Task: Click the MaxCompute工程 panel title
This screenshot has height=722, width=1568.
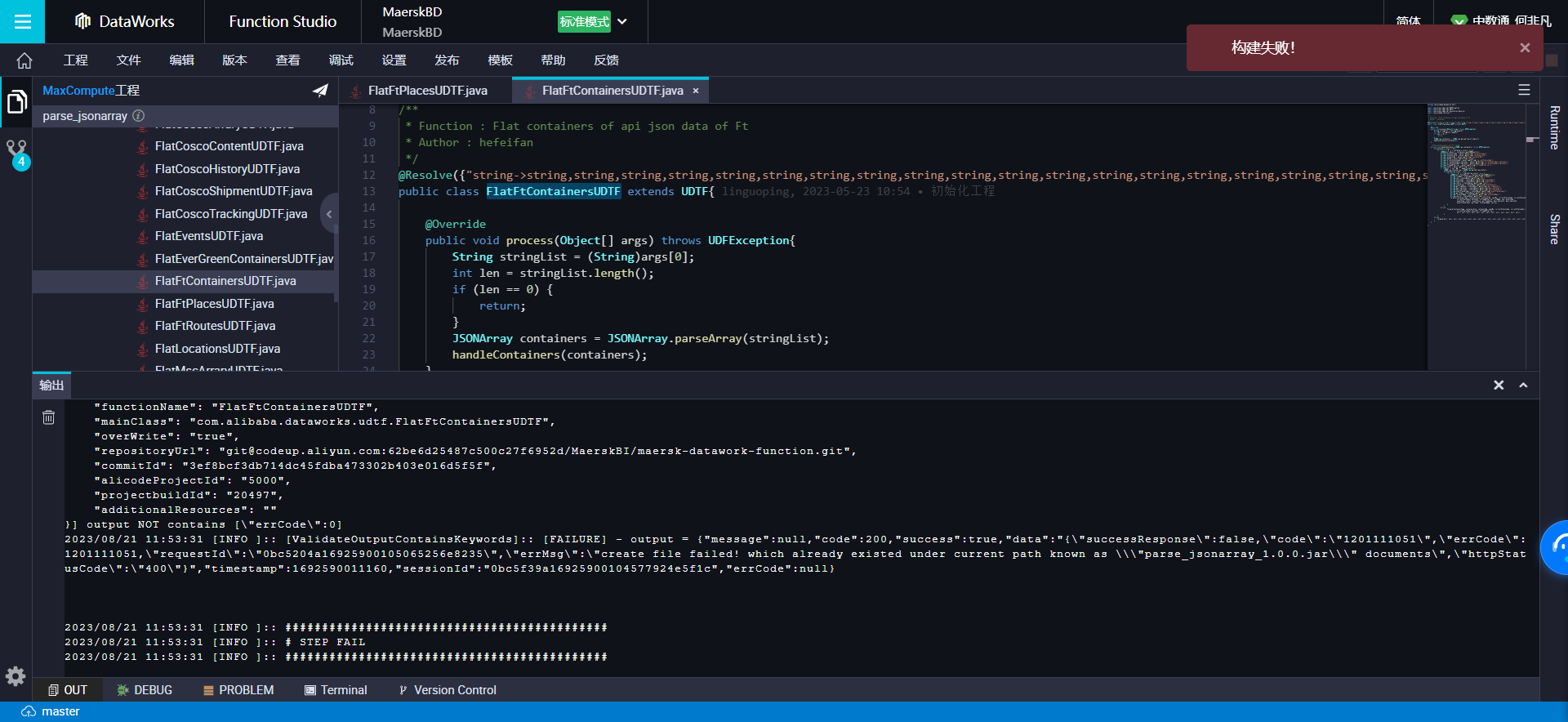Action: pyautogui.click(x=91, y=91)
